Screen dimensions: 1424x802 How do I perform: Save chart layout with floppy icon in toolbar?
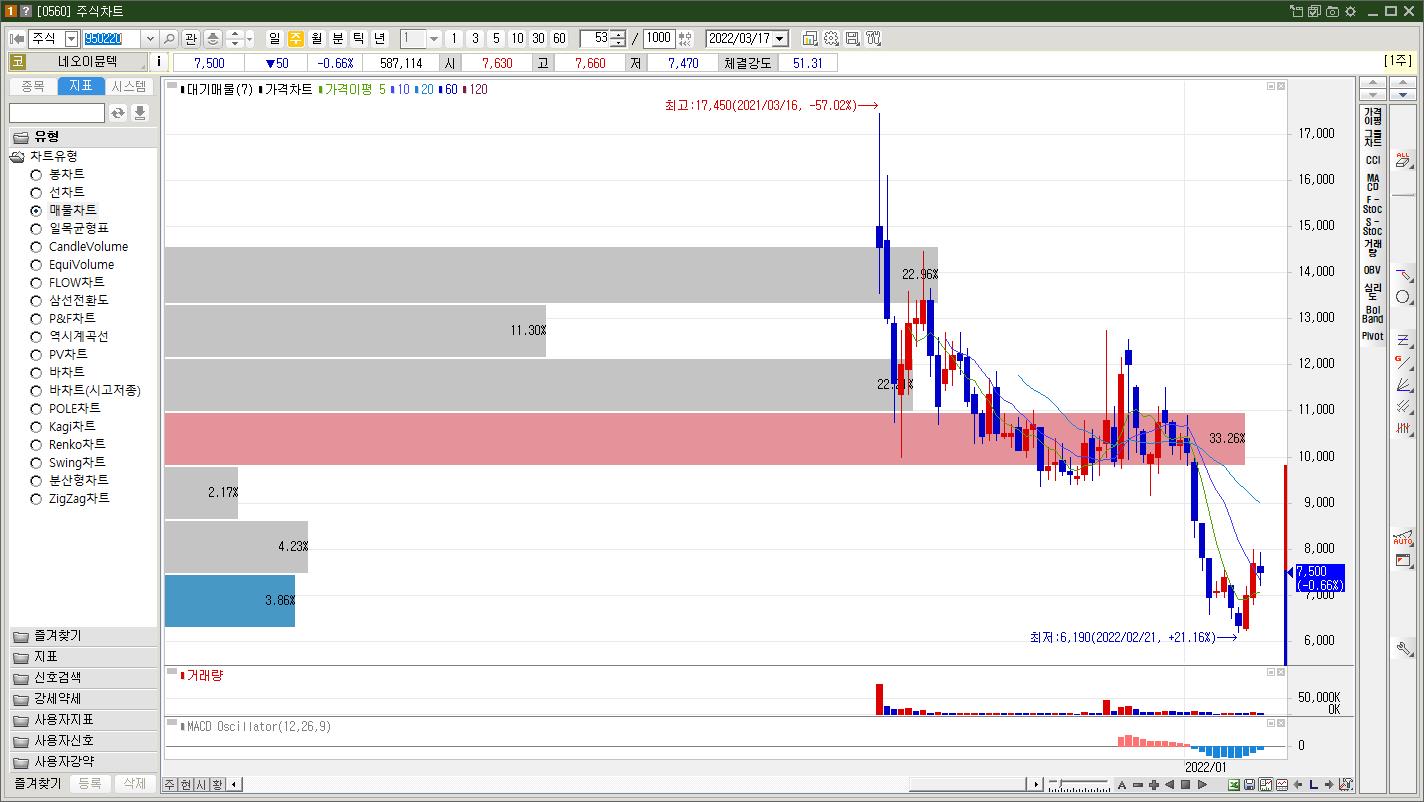(x=852, y=39)
